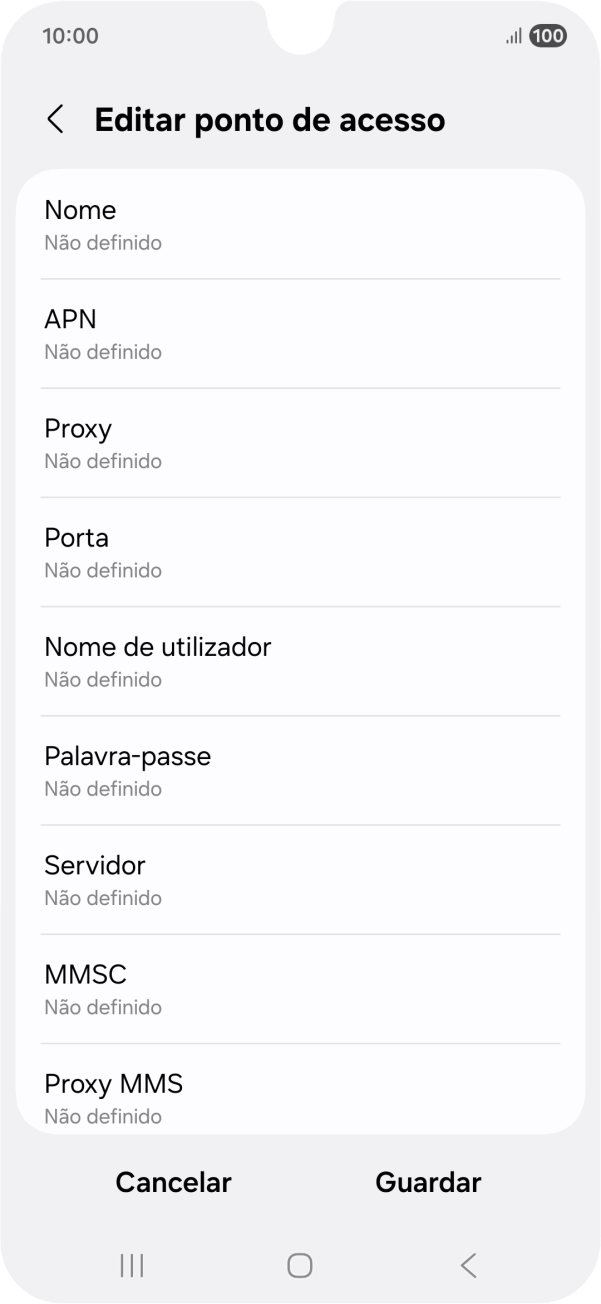Screen dimensions: 601x1304
Task: Tap the Porta field
Action: [x=300, y=551]
